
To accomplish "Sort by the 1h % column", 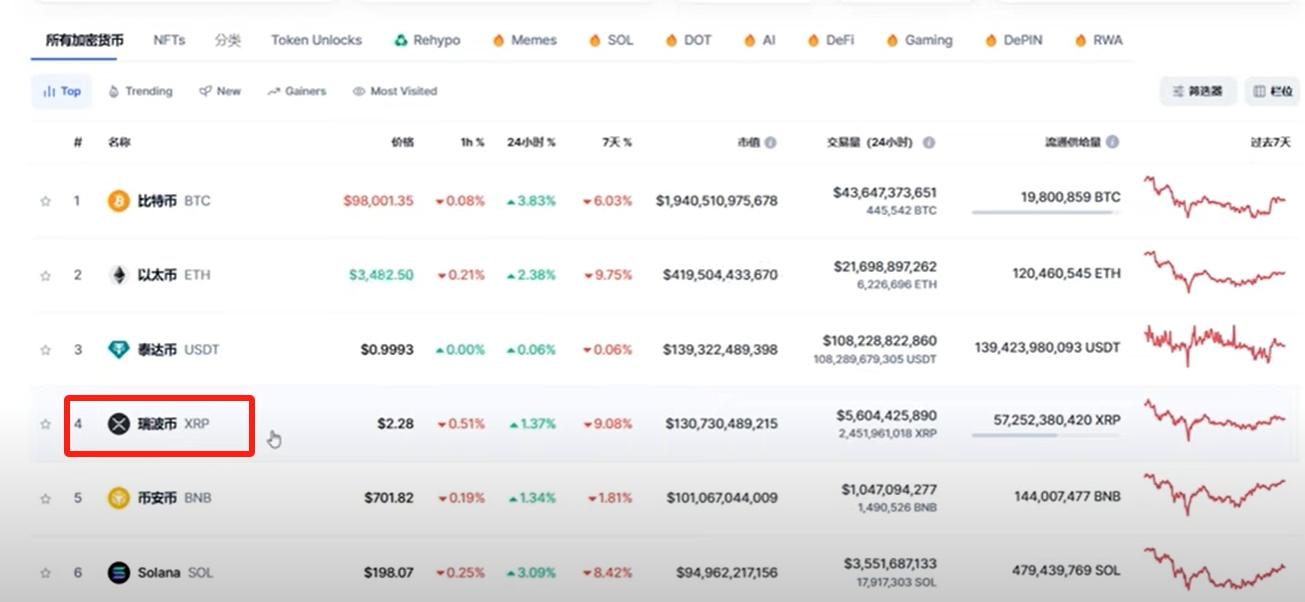I will point(472,143).
